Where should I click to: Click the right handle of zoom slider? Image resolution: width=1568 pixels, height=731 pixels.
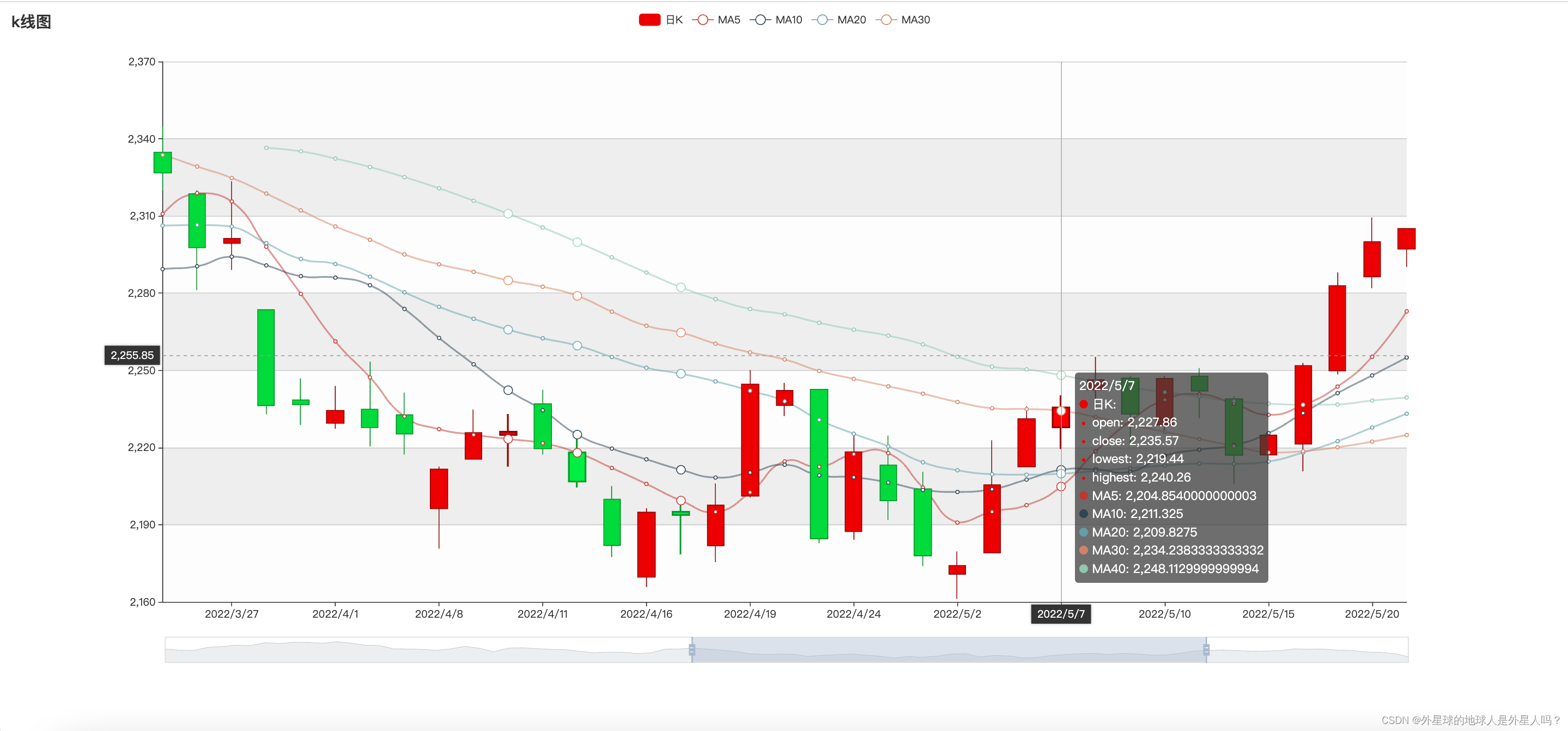tap(1206, 650)
